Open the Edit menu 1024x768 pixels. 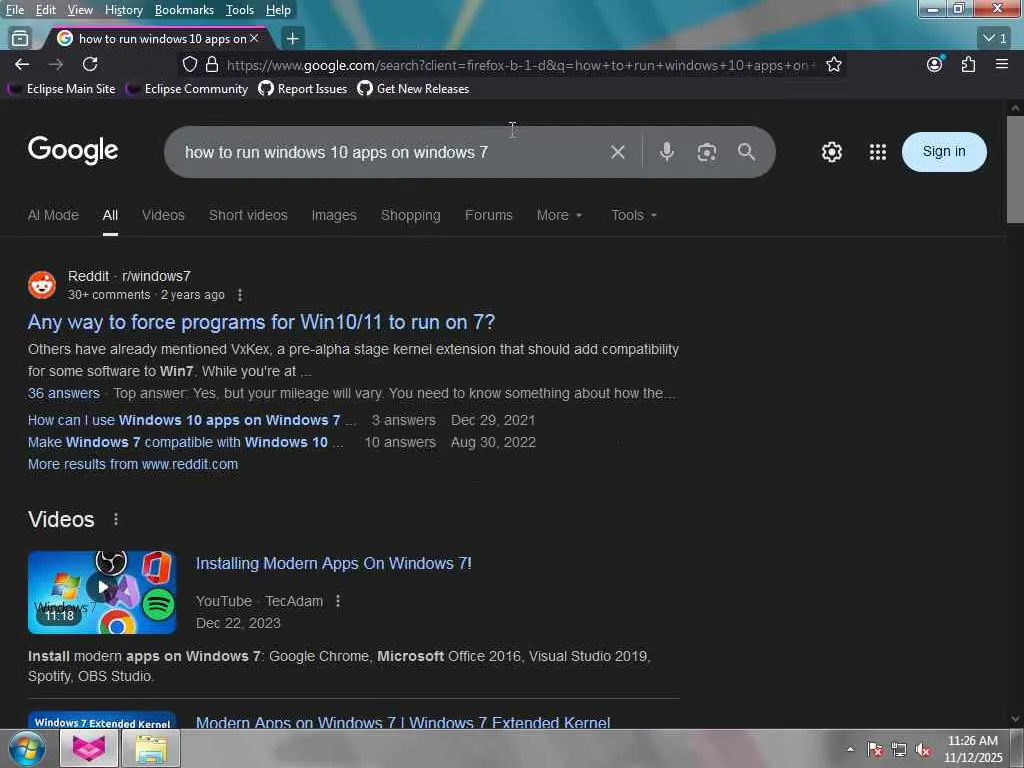point(46,10)
